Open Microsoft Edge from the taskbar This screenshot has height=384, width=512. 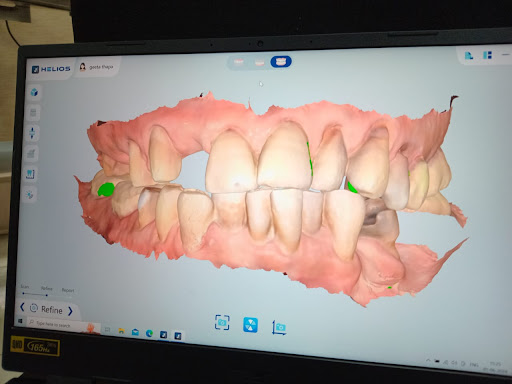149,333
